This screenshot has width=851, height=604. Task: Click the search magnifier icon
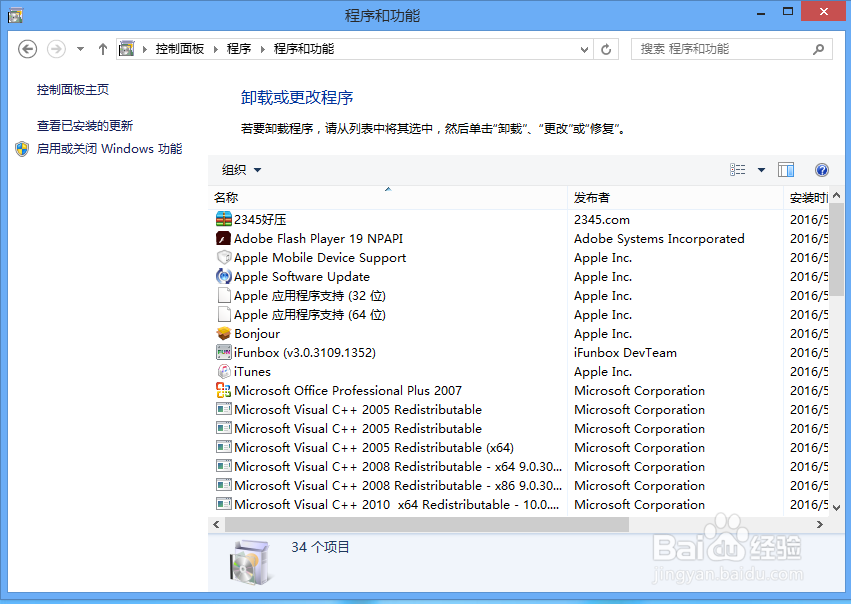point(818,49)
